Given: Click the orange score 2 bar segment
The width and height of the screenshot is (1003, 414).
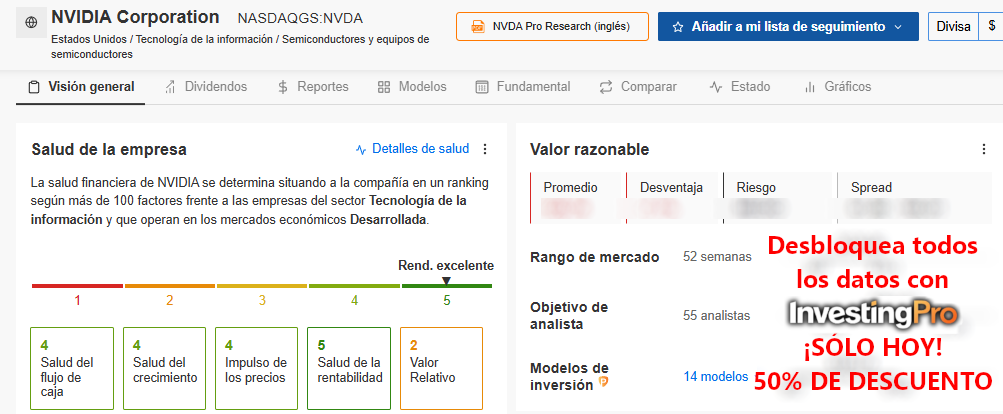Looking at the screenshot, I should tap(170, 285).
